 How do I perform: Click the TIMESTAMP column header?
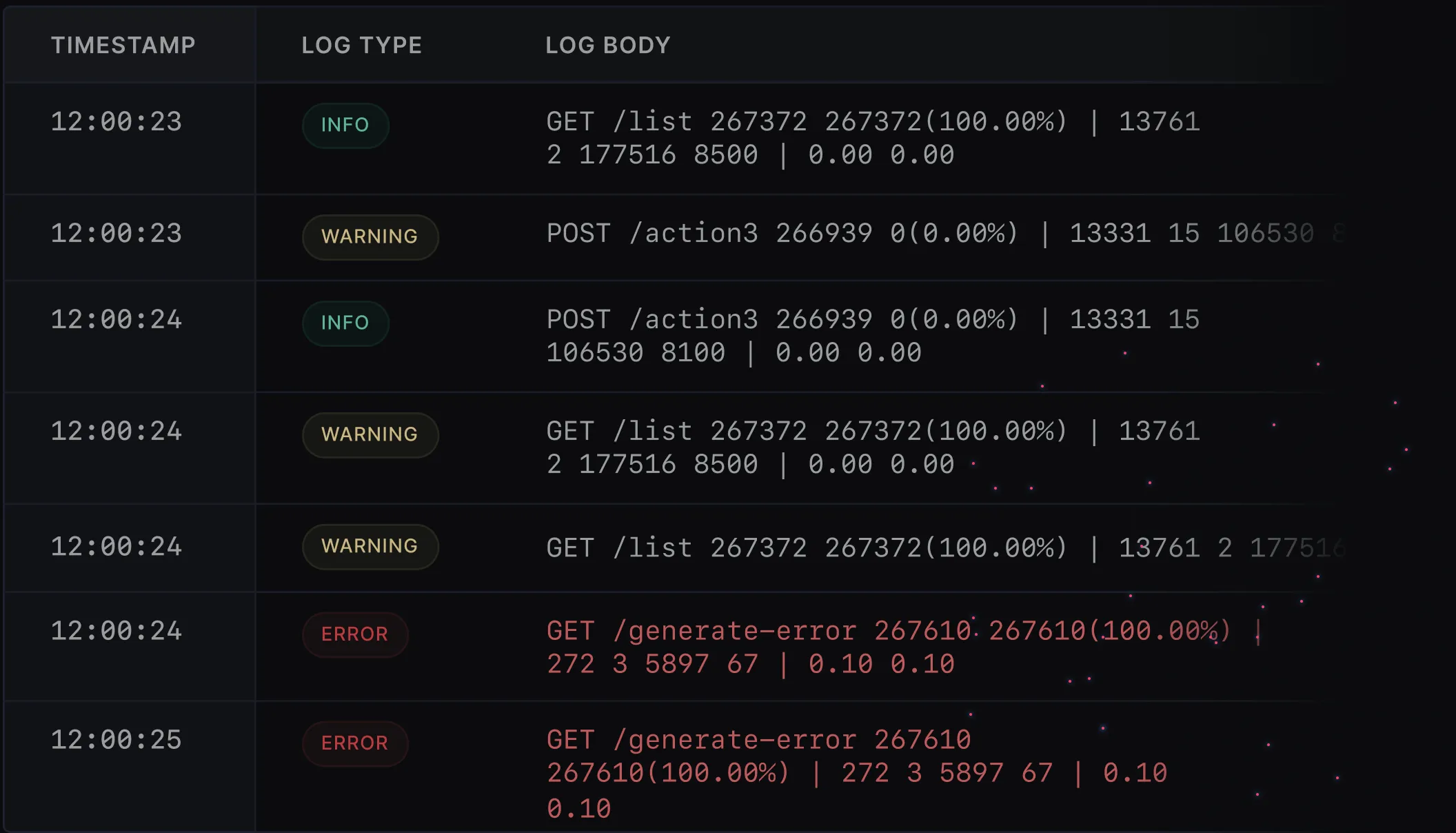coord(123,46)
